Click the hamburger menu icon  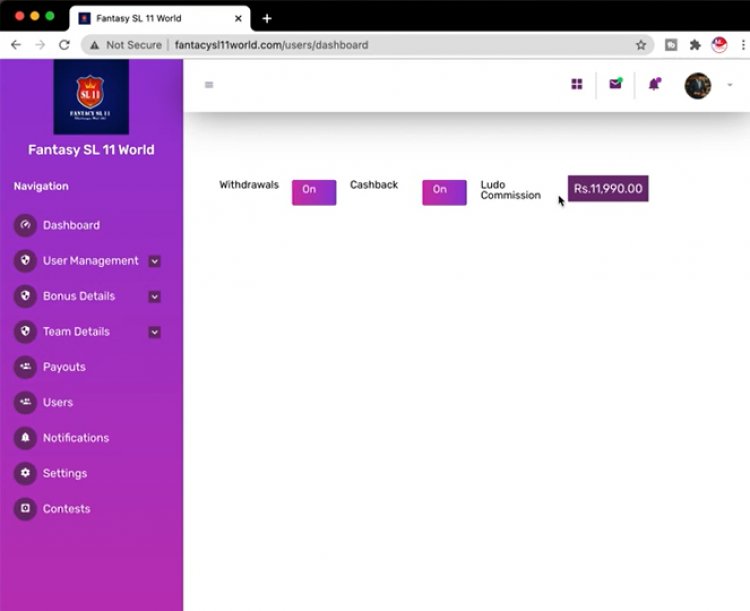tap(209, 85)
